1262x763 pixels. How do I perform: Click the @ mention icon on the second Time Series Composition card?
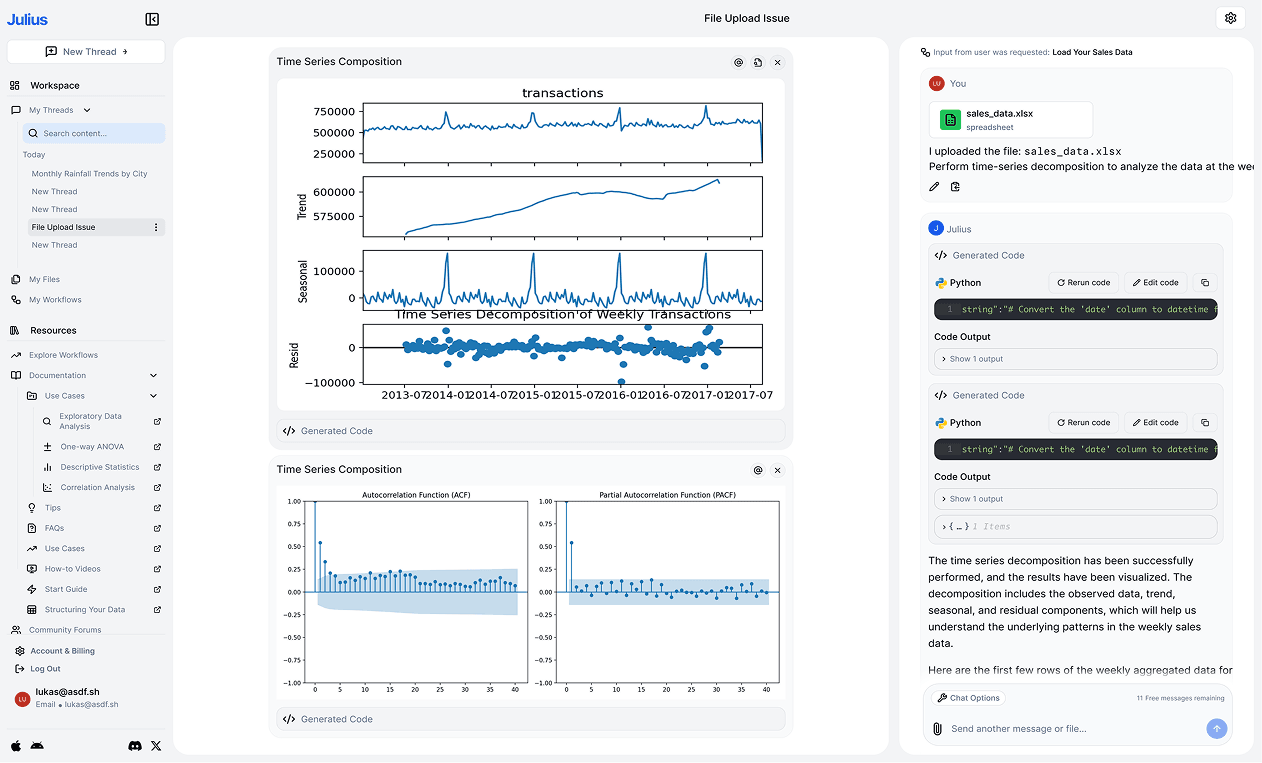coord(758,470)
